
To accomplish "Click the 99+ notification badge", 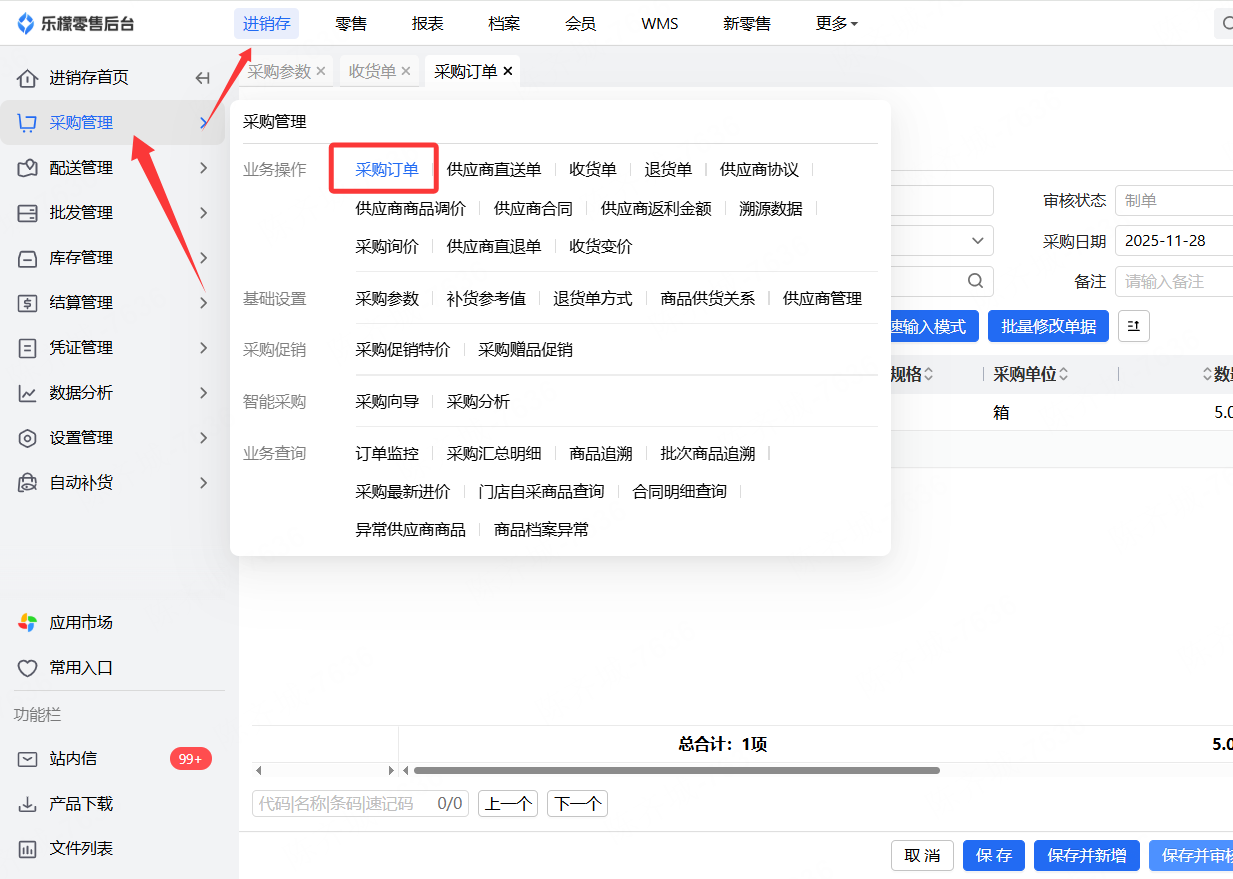I will click(190, 759).
